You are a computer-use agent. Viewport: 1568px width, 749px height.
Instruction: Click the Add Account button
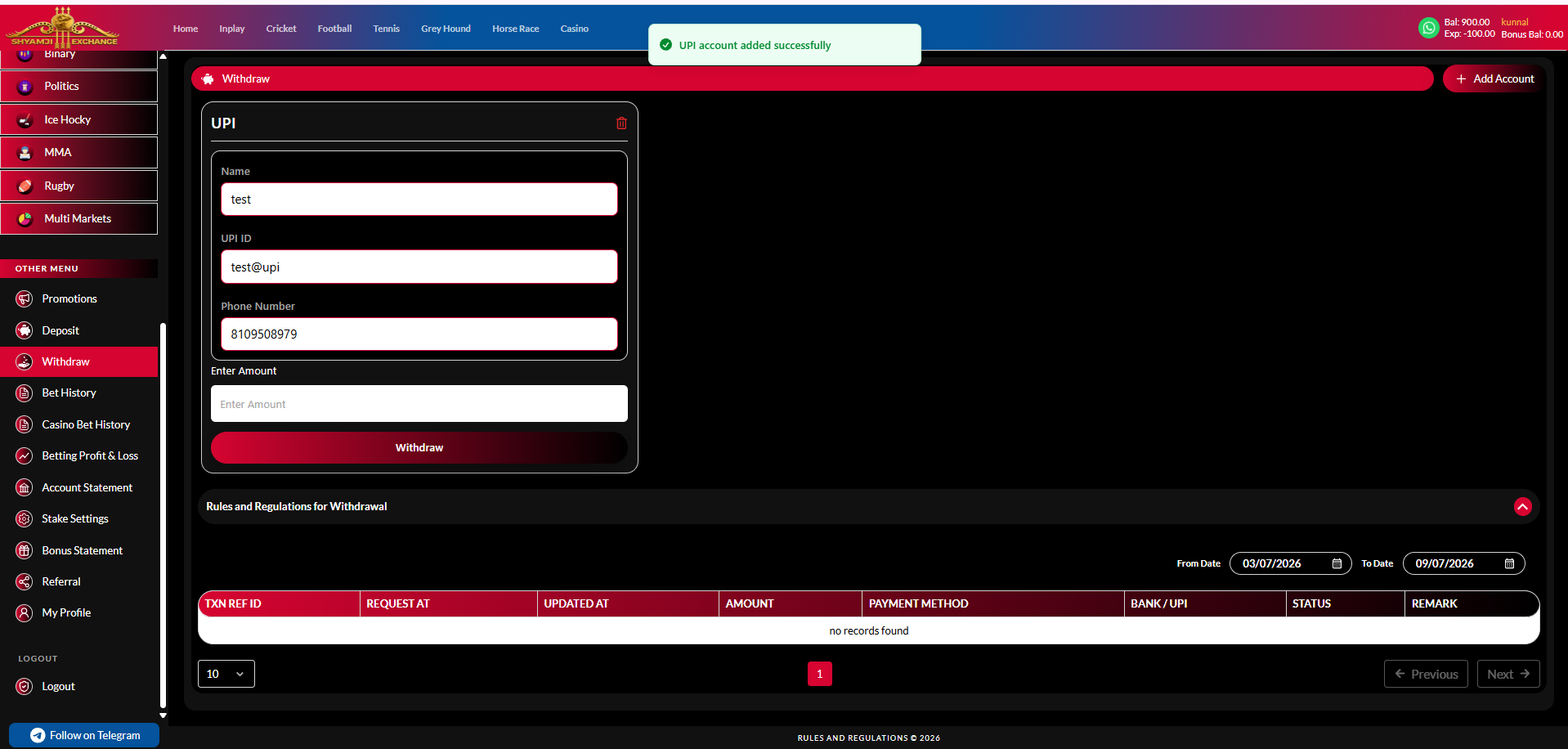[x=1494, y=79]
